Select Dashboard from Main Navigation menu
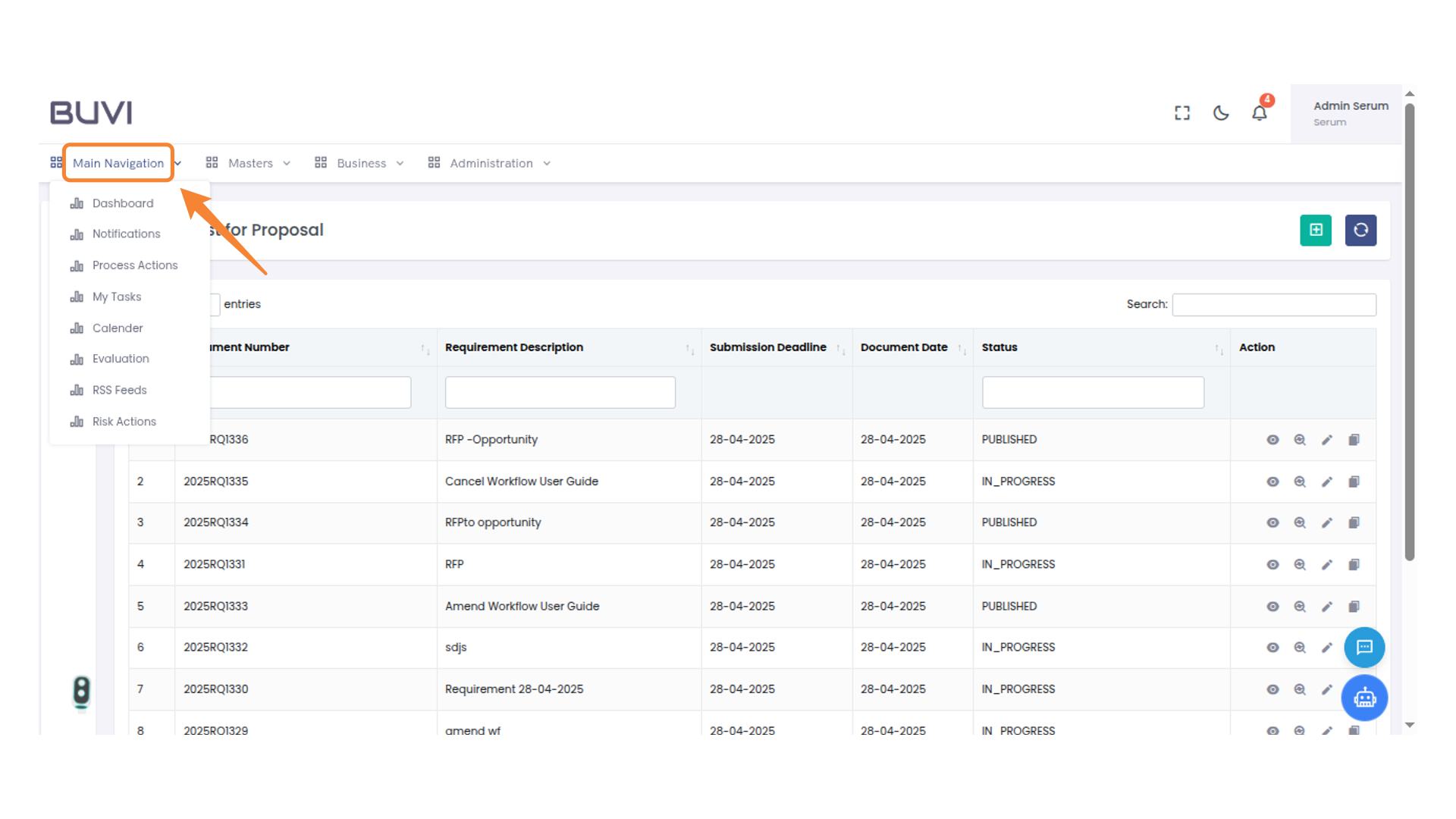Screen dimensions: 1456x819 tap(122, 203)
